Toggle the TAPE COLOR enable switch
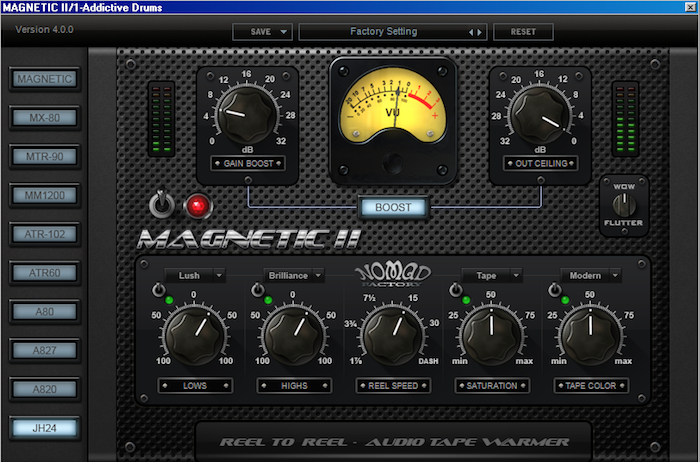 click(x=554, y=291)
